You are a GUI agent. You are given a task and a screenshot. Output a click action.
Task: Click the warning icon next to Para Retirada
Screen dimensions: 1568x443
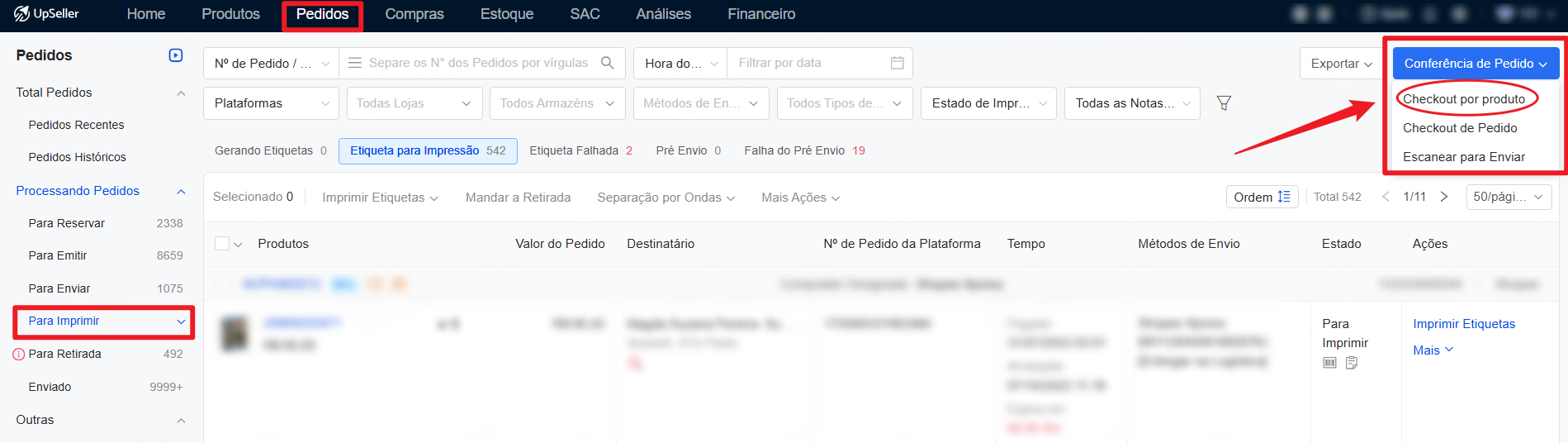tap(19, 355)
